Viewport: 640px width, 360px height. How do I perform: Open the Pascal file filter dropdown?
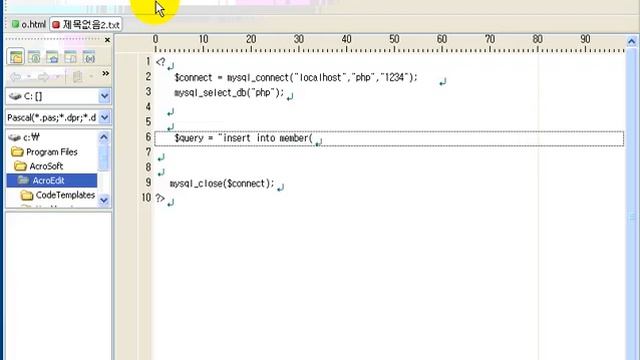tap(104, 118)
